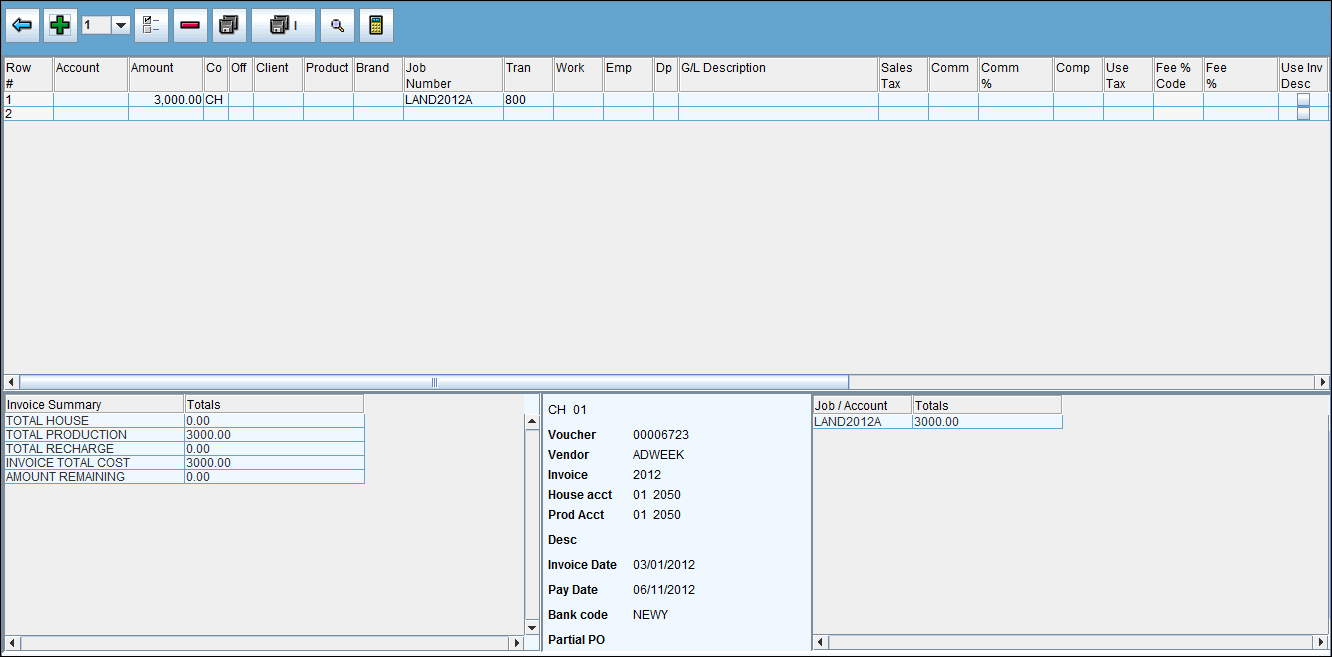Screen dimensions: 1332x657
Task: Select the LAND2012A job number cell in grid
Action: tap(453, 100)
